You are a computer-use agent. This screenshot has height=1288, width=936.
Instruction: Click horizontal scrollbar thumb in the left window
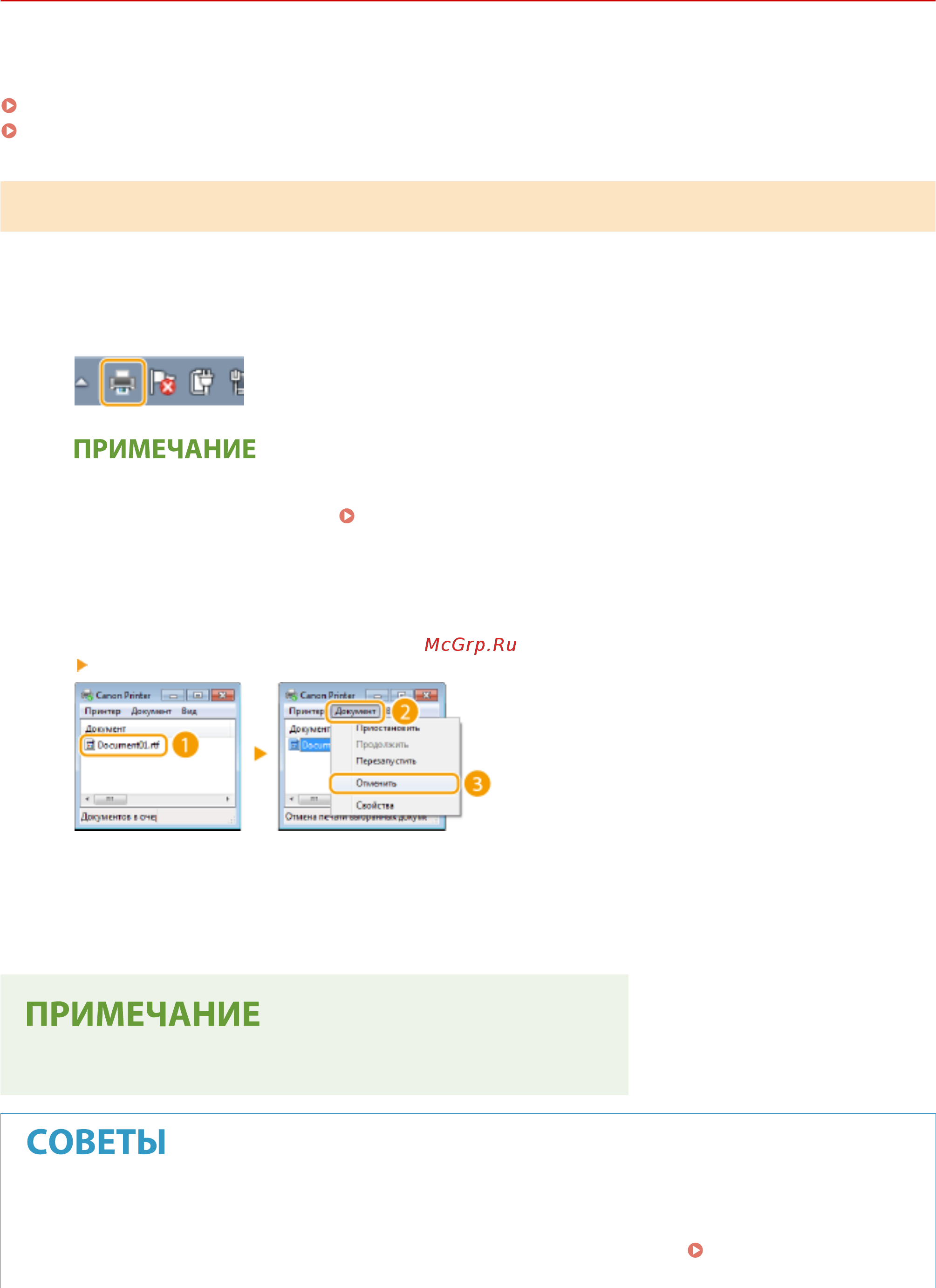(x=110, y=799)
